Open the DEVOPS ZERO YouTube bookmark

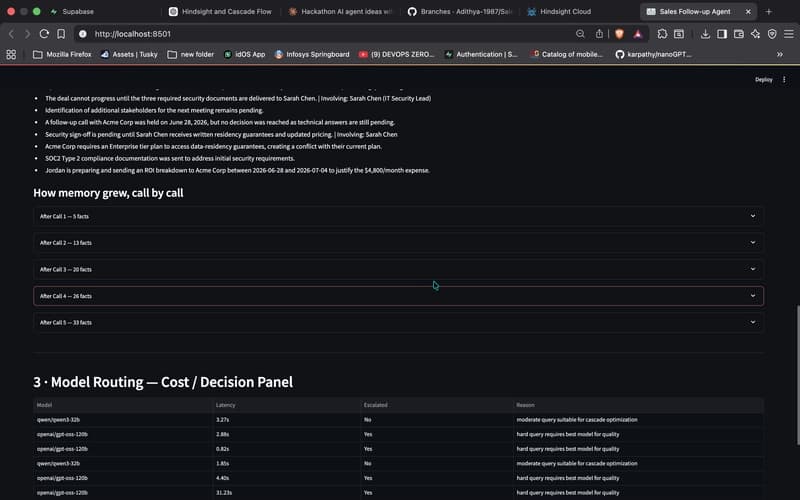(396, 54)
